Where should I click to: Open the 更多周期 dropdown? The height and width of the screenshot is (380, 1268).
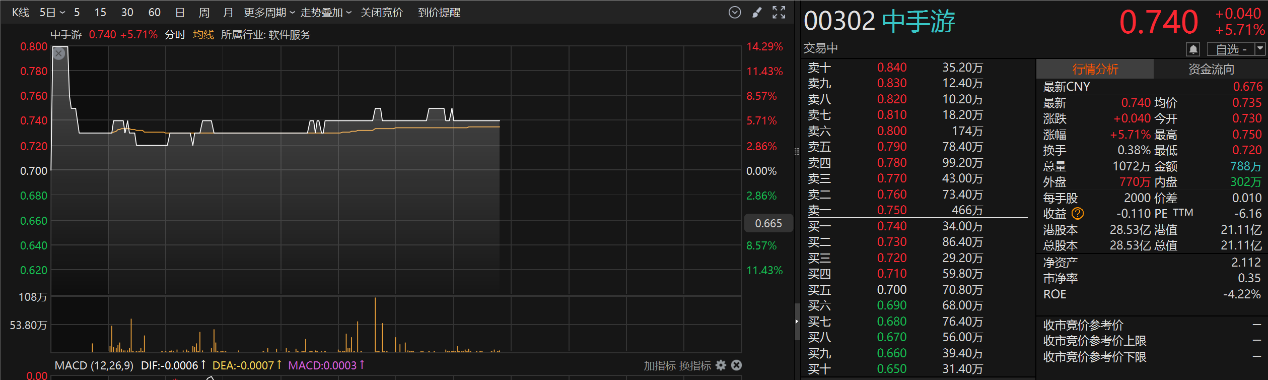point(268,12)
